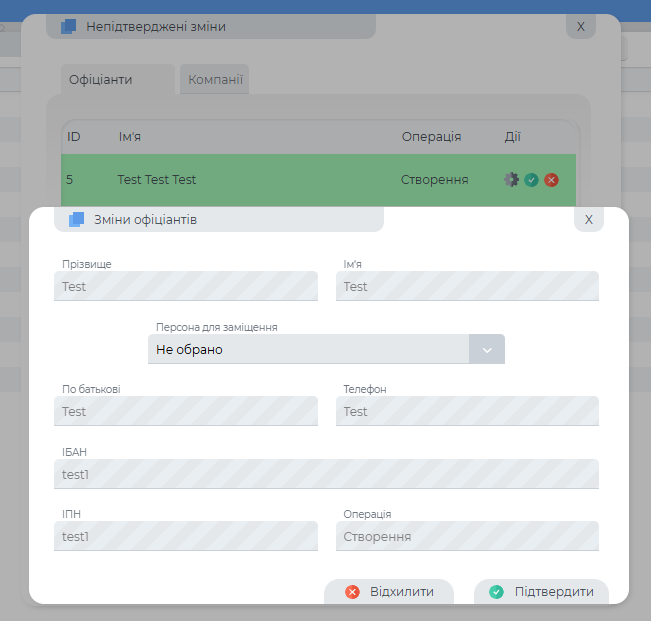The height and width of the screenshot is (621, 651).
Task: Click the Непідтверджені зміни window icon
Action: point(69,27)
